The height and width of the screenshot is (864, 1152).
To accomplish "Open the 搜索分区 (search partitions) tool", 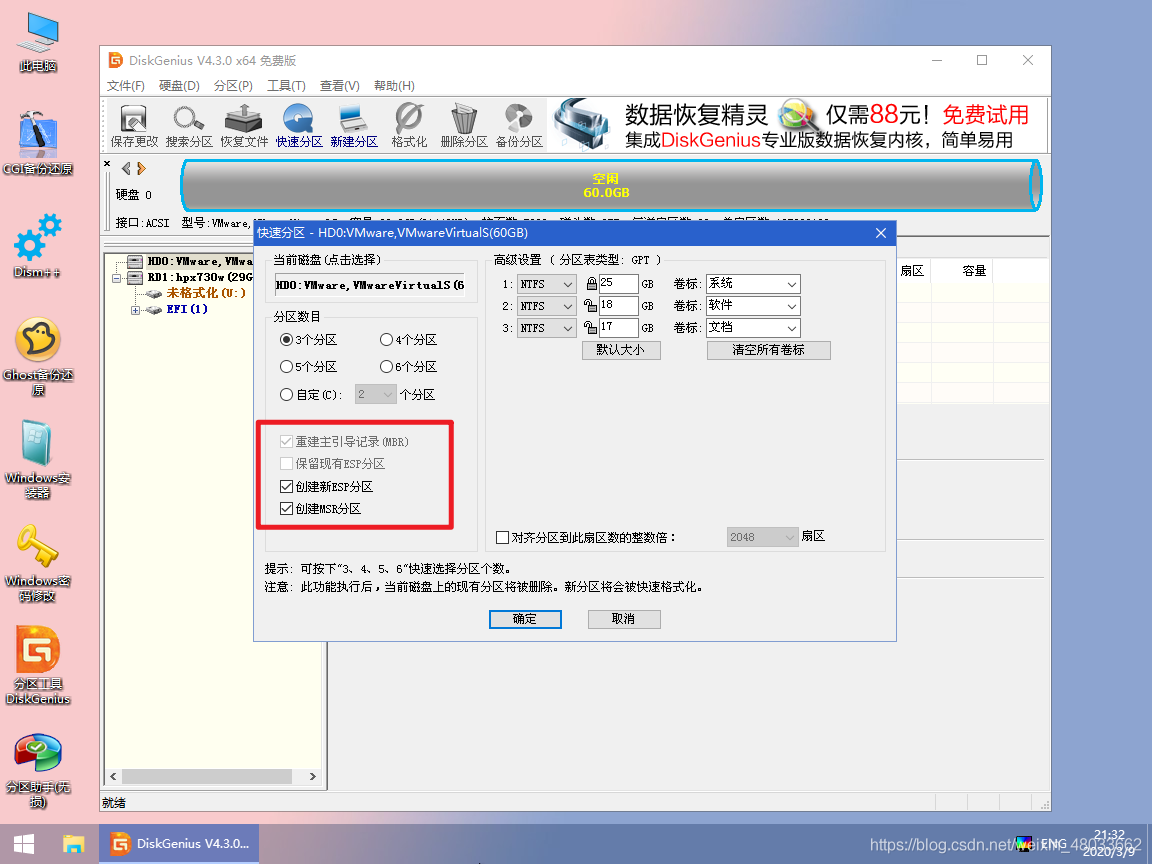I will (x=189, y=126).
